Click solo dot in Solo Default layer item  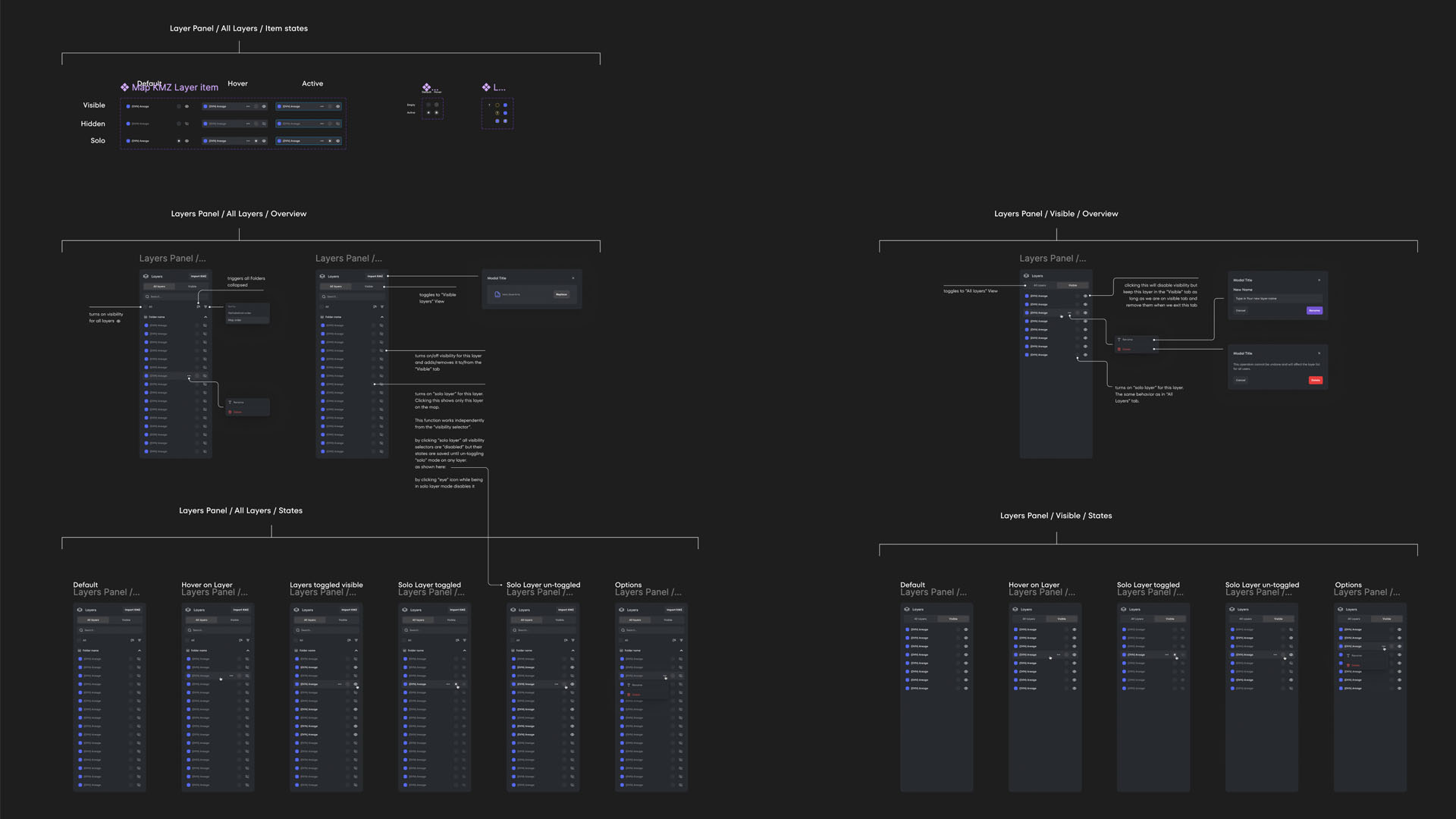[x=179, y=141]
